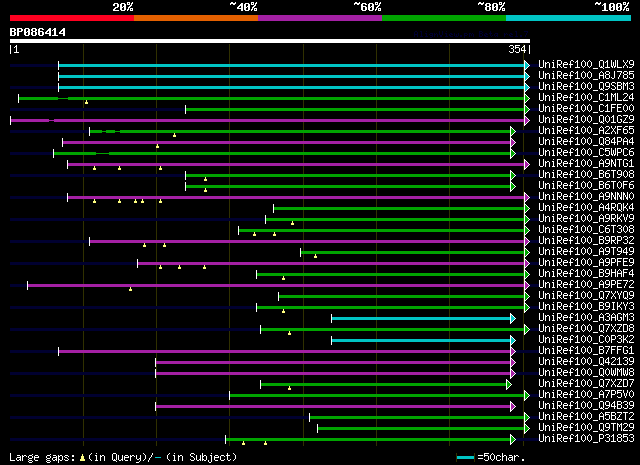
Task: Click the white BP086414 query sequence bar
Action: click(270, 41)
